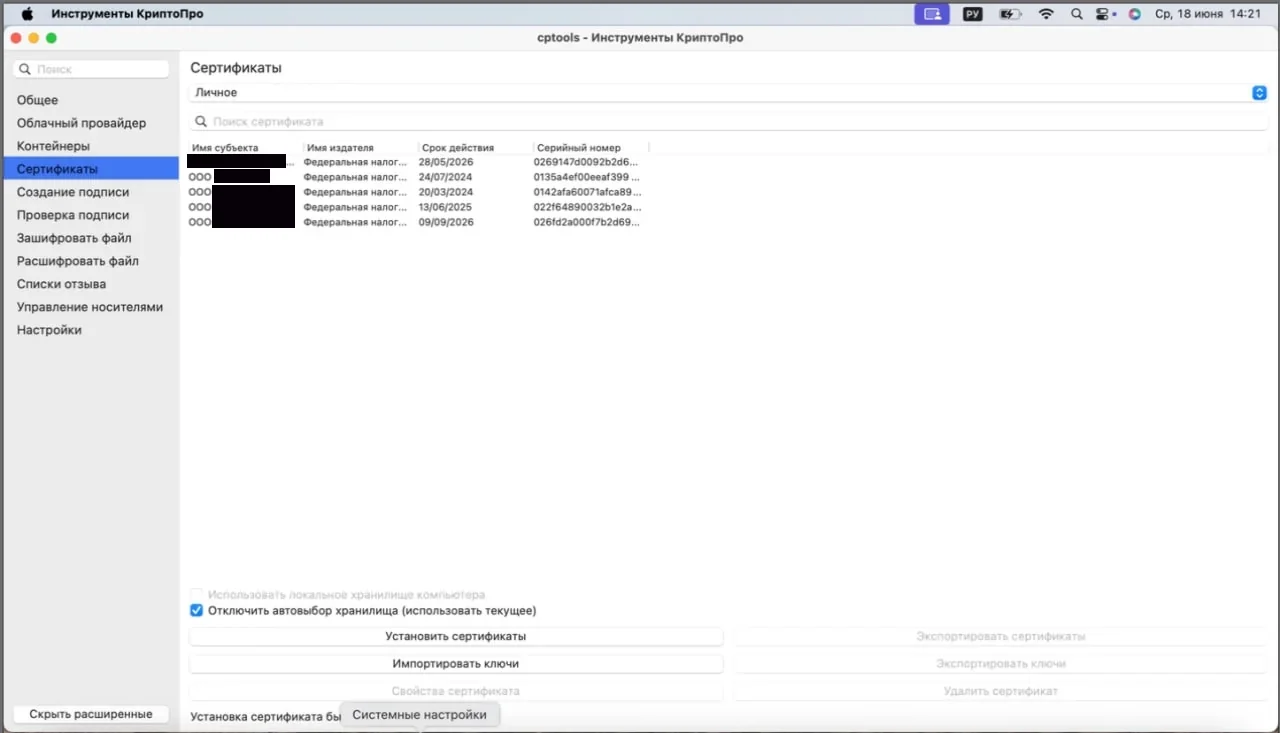The width and height of the screenshot is (1280, 733).
Task: Sort by the Имя субъекта column header
Action: 246,148
